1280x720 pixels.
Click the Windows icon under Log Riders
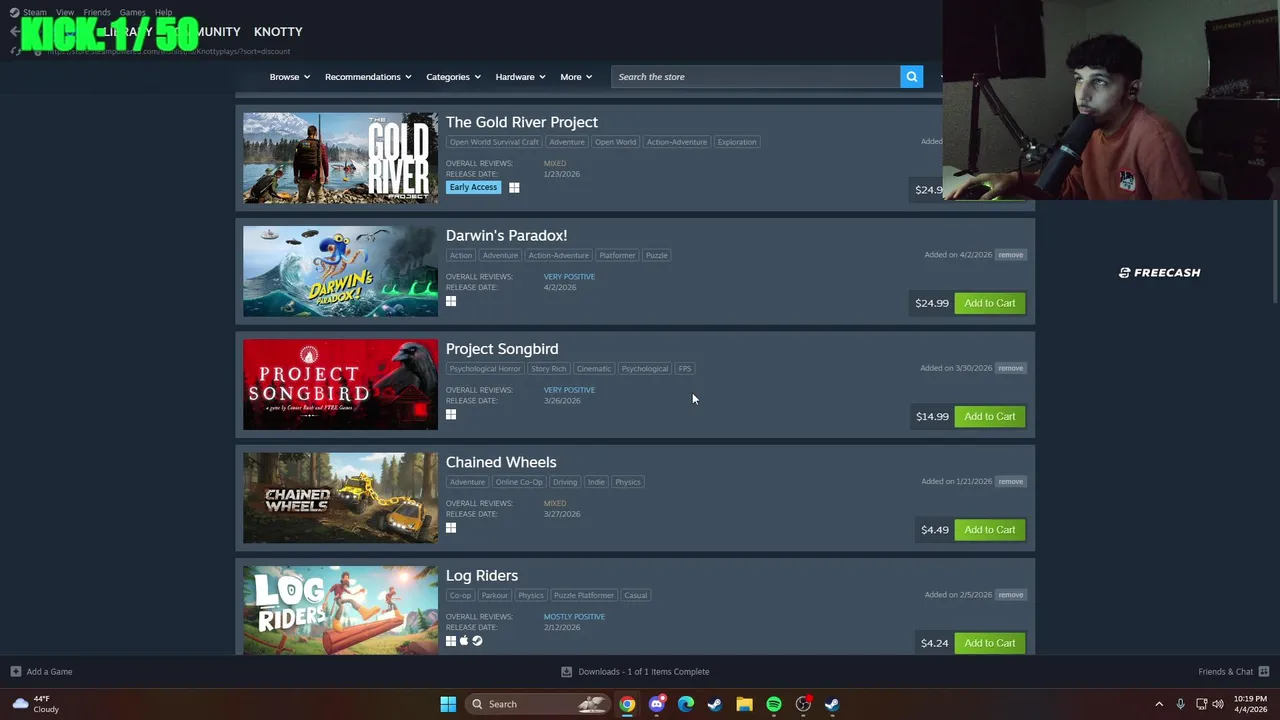[x=451, y=641]
